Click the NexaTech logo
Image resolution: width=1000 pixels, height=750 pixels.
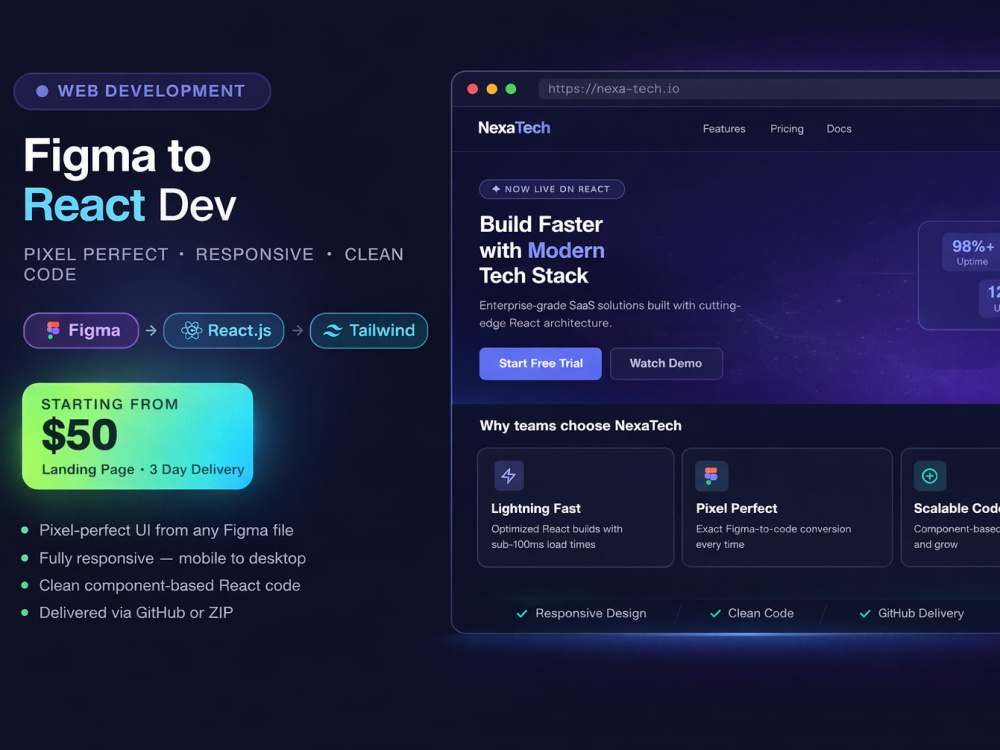[x=514, y=128]
